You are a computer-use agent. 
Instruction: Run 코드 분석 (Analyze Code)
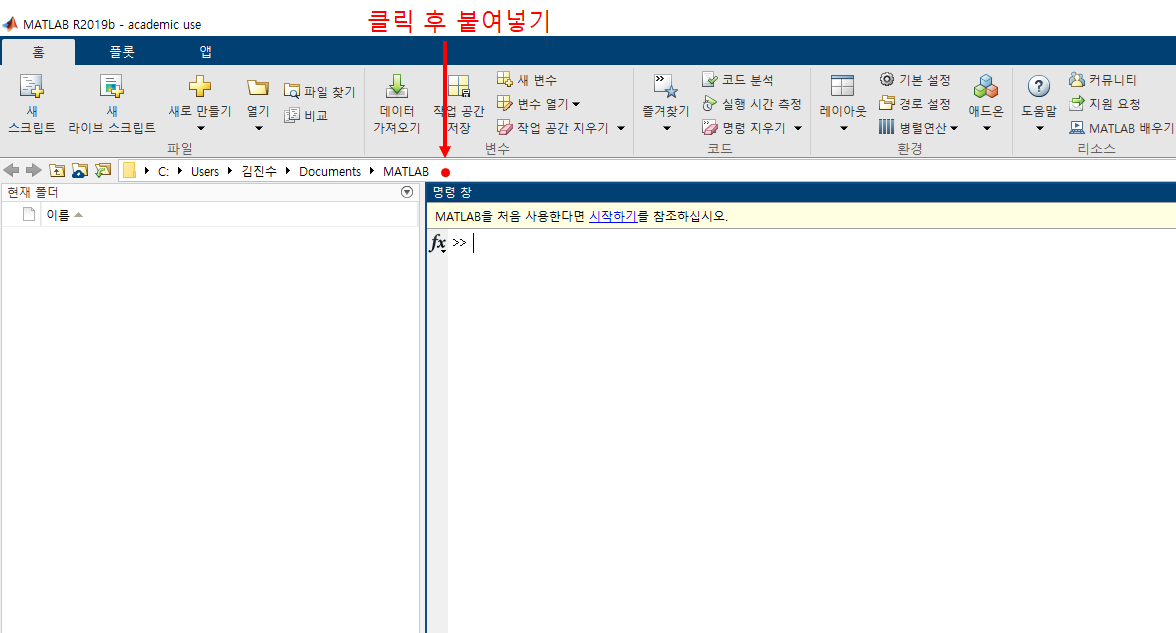738,80
